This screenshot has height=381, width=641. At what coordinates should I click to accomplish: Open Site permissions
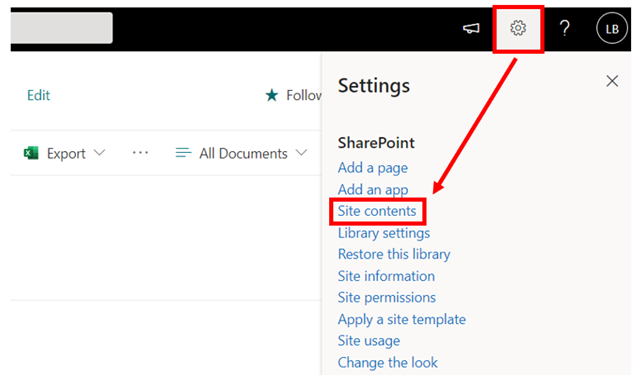click(387, 298)
